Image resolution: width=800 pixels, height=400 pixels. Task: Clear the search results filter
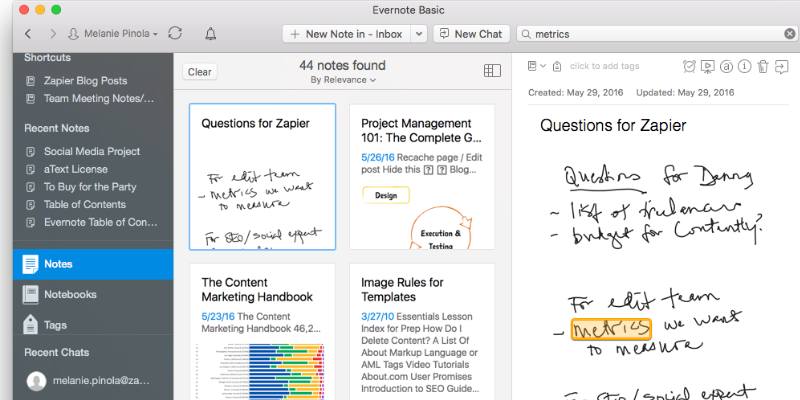pos(199,72)
